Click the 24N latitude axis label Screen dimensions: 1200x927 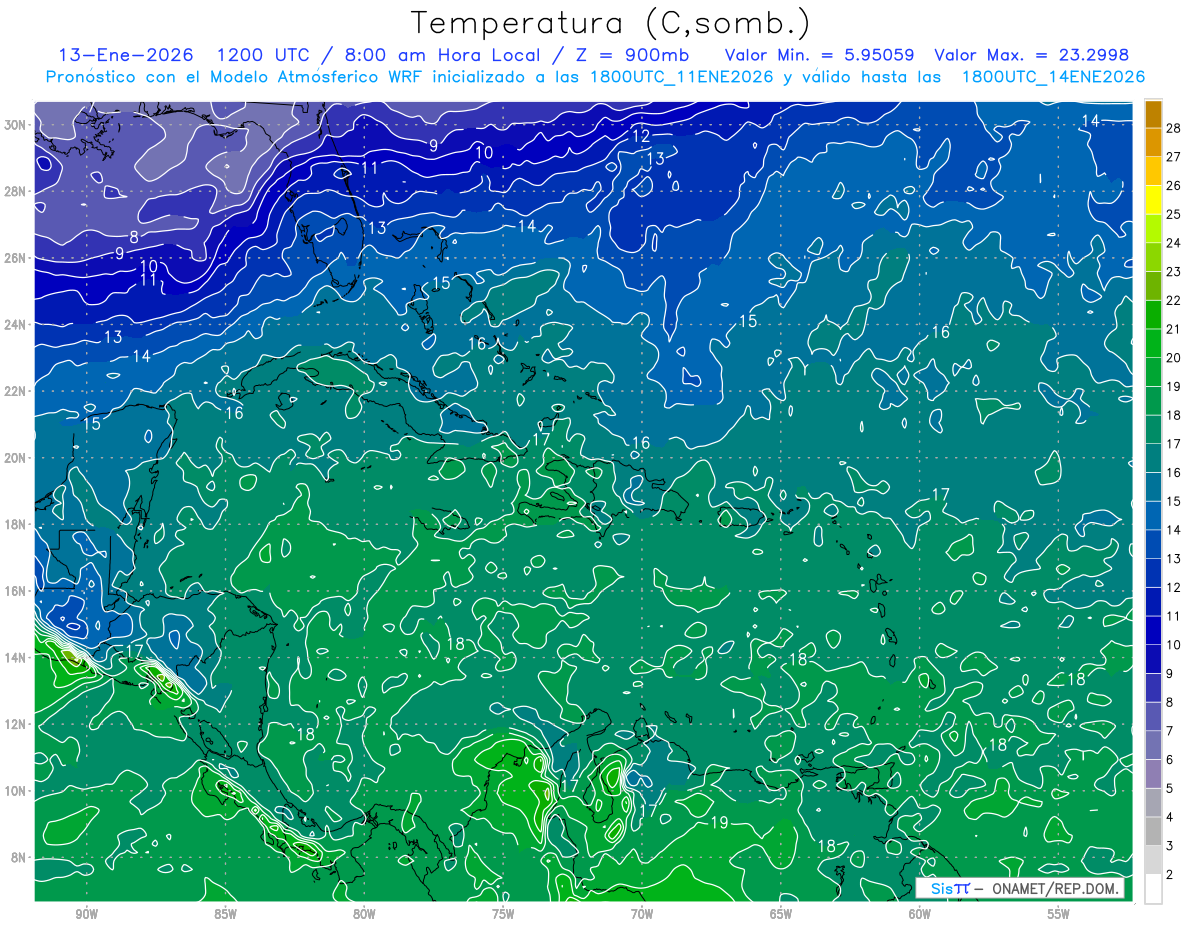pyautogui.click(x=17, y=324)
